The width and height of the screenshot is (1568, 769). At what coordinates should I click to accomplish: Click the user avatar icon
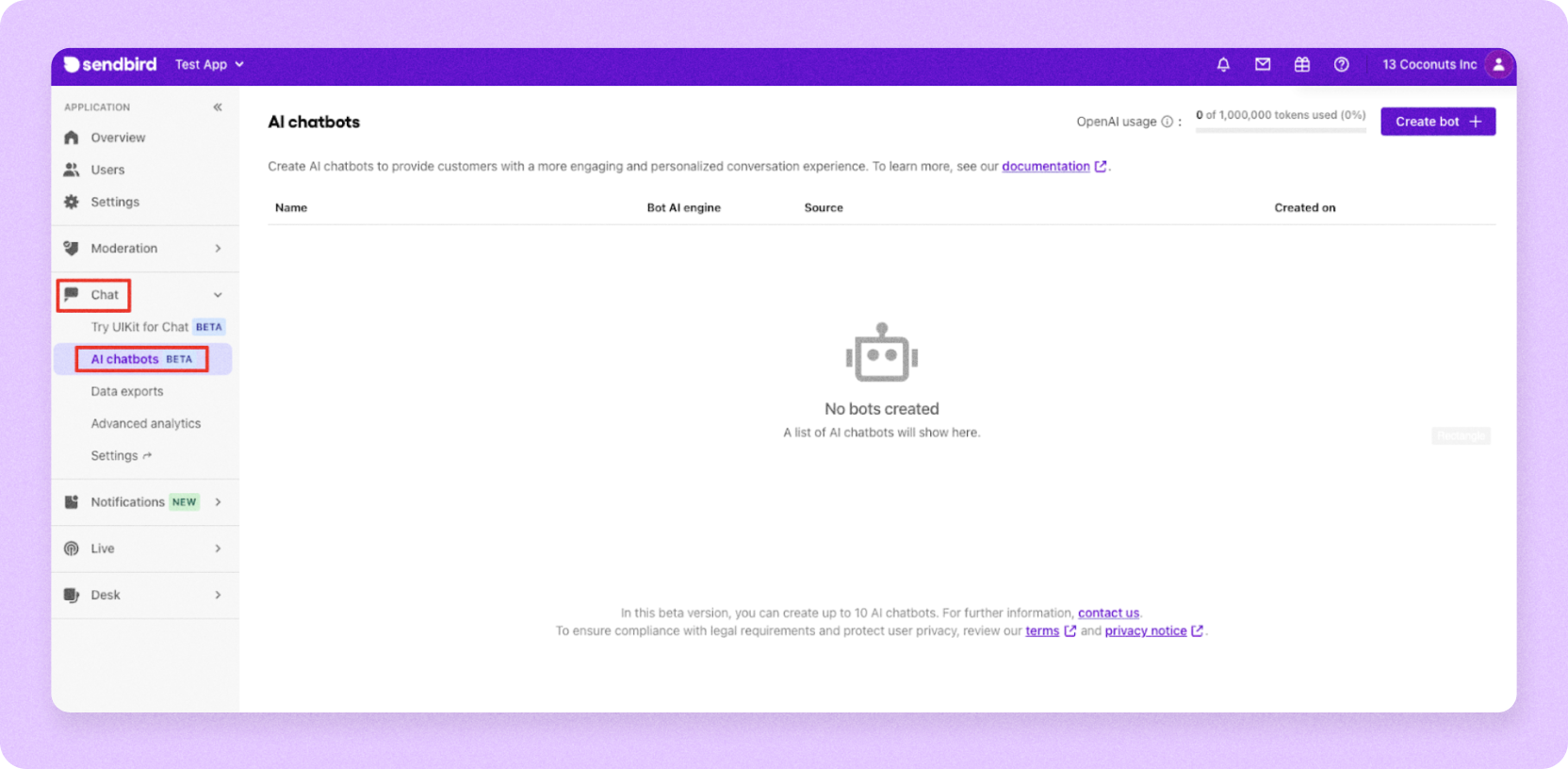tap(1498, 64)
